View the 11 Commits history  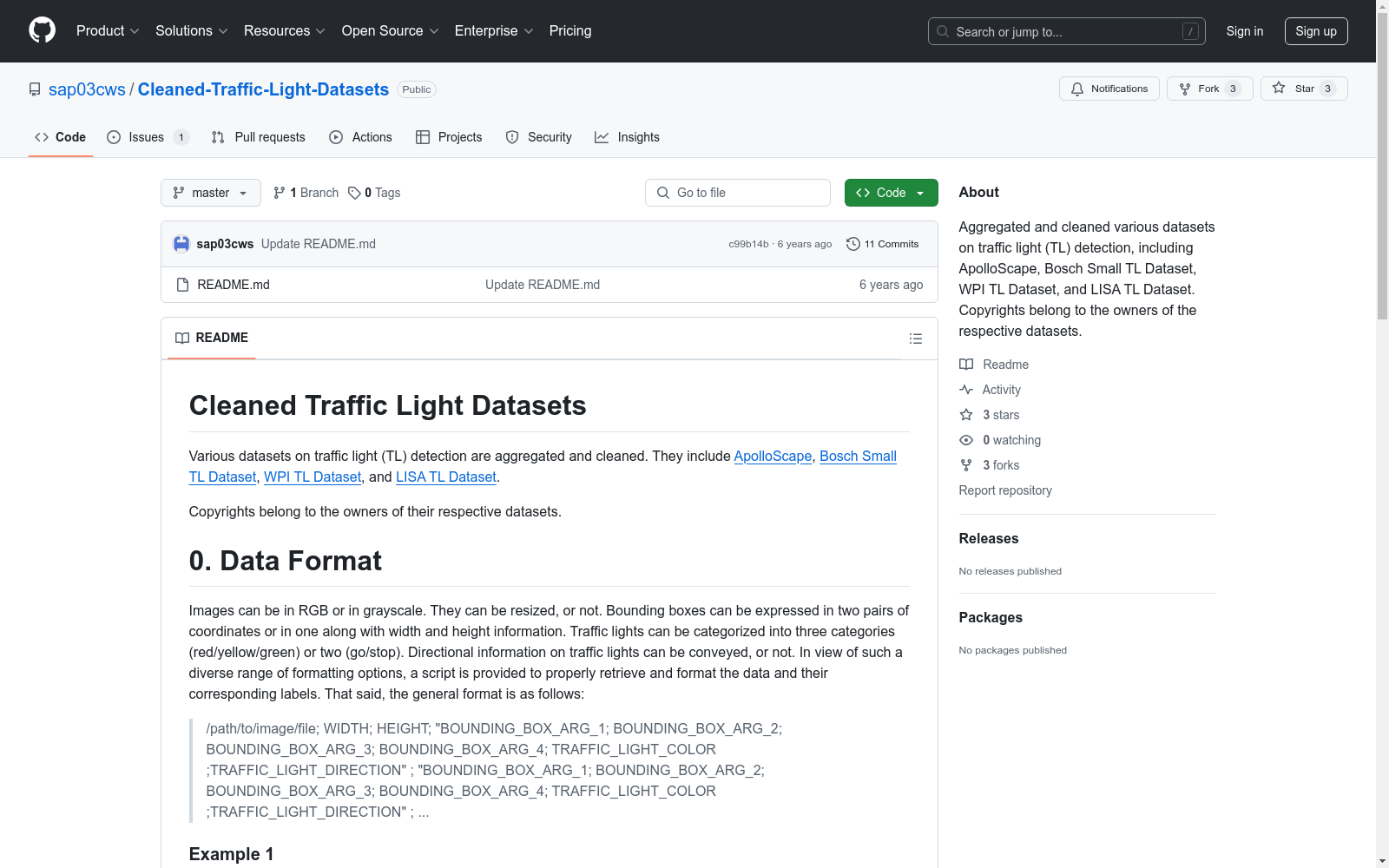click(x=882, y=244)
